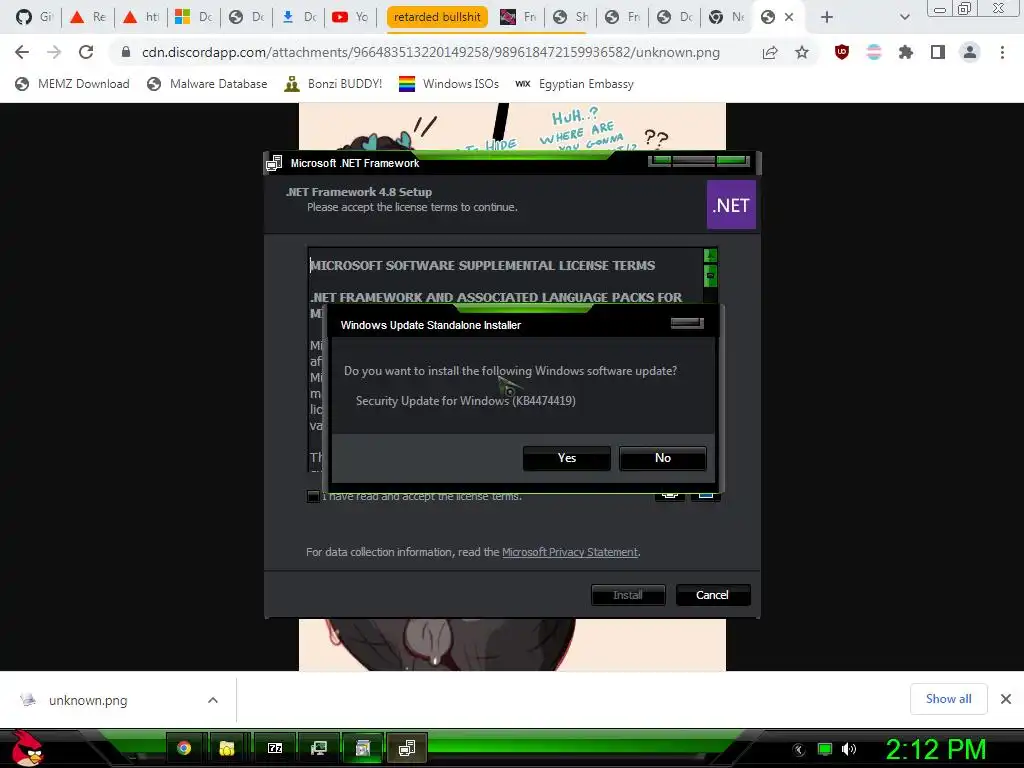Viewport: 1024px width, 768px height.
Task: Open the Egyptian Embassy bookmark
Action: tap(574, 84)
